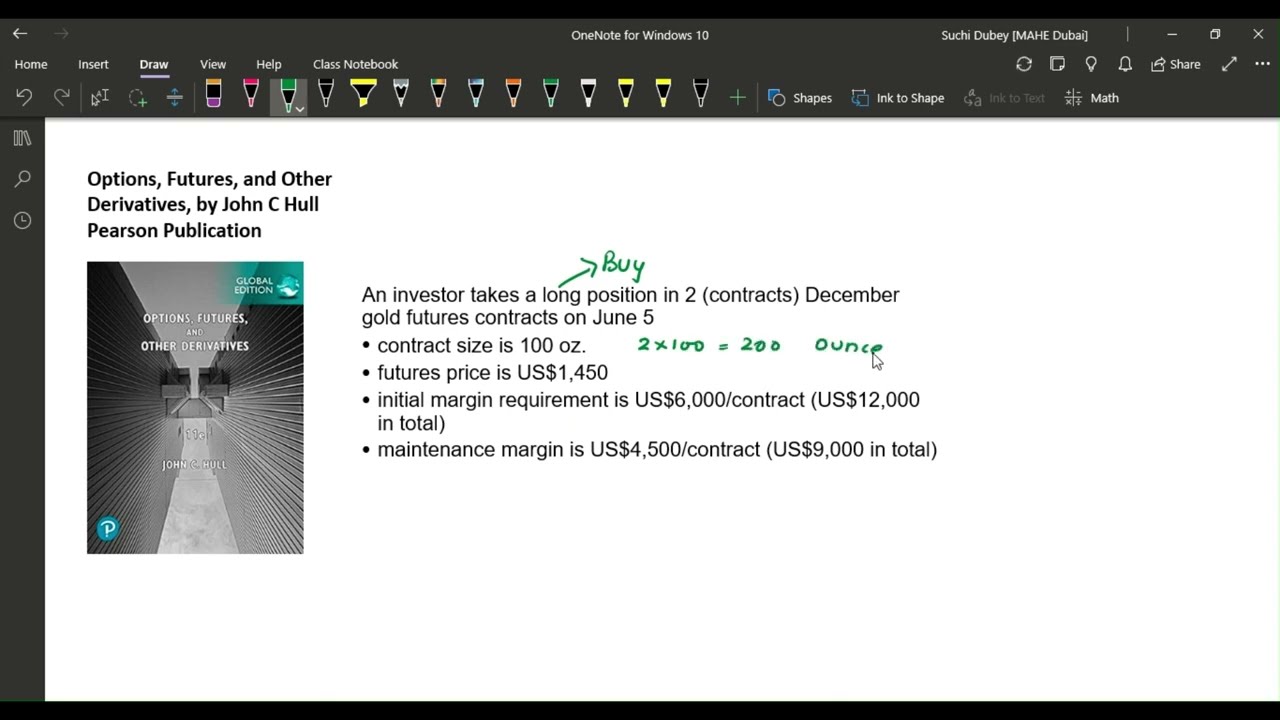Select the Hull textbook cover image
The width and height of the screenshot is (1280, 720).
click(195, 408)
